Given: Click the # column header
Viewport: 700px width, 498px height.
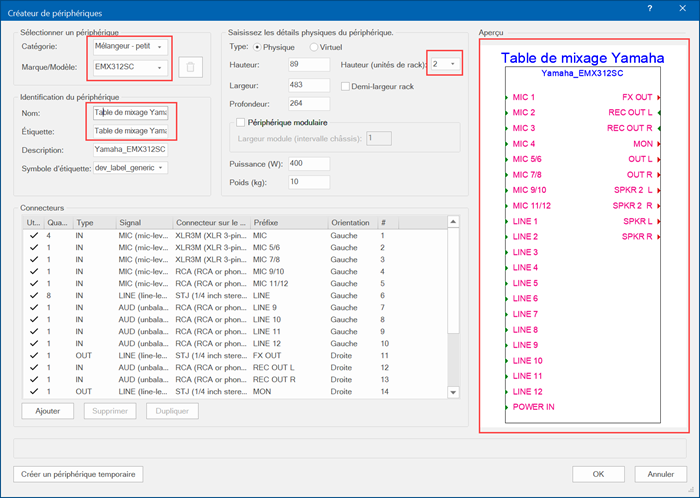Looking at the screenshot, I should pos(388,222).
